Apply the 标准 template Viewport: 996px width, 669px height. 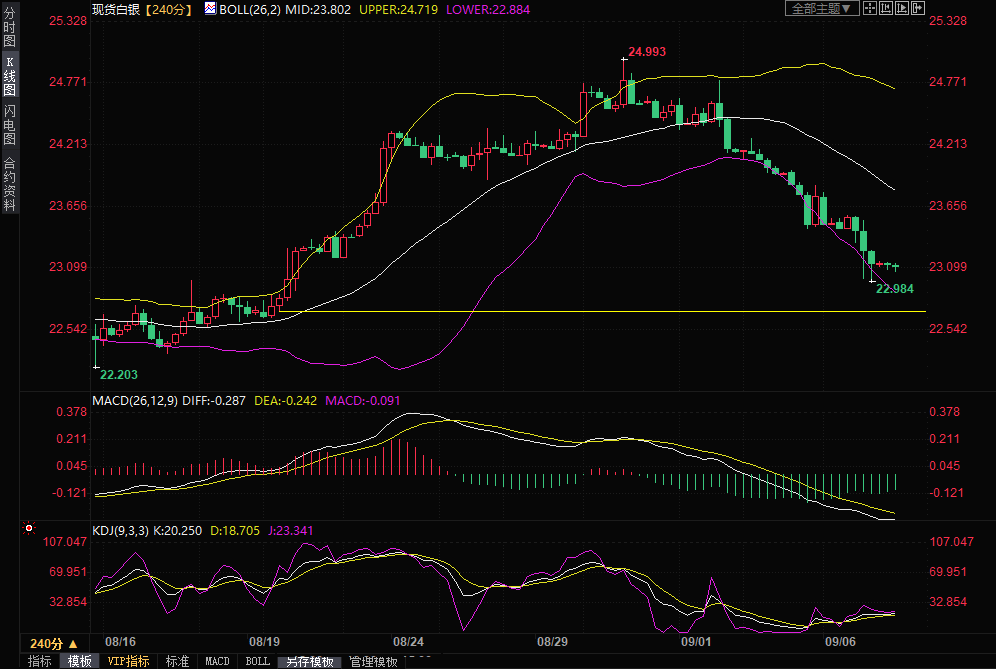177,661
